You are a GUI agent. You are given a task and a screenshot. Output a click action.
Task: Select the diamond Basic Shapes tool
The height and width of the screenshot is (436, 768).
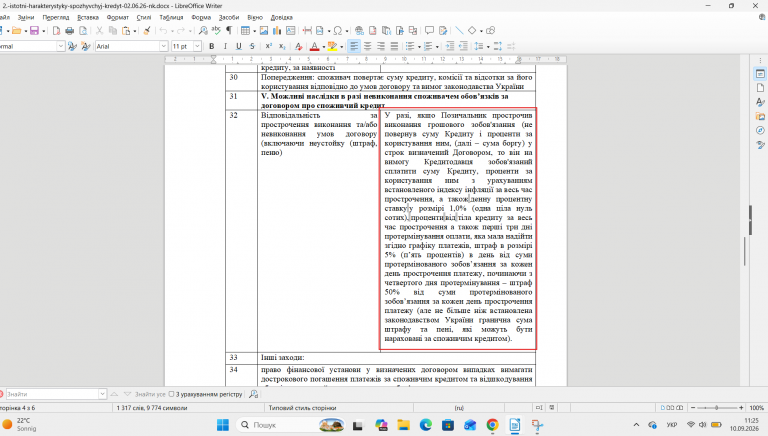pyautogui.click(x=472, y=31)
